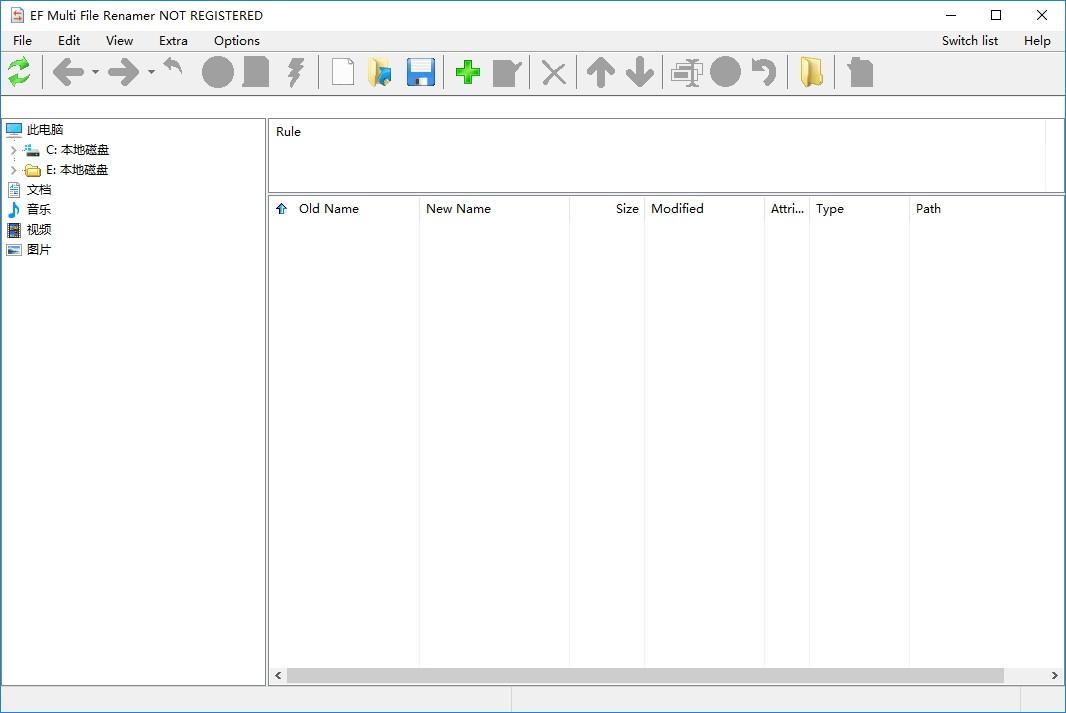Click the move down arrow icon
Screen dimensions: 1066x713
click(640, 72)
